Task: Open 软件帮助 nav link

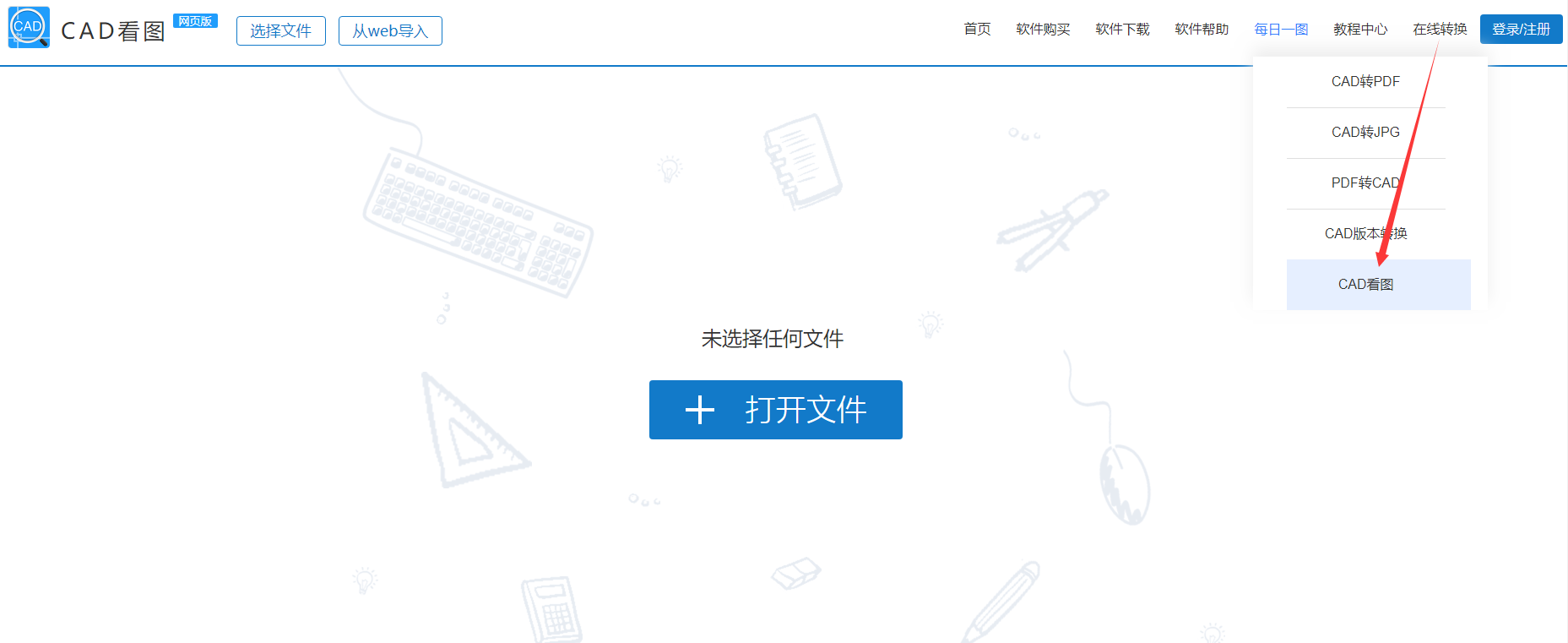Action: click(x=1202, y=30)
